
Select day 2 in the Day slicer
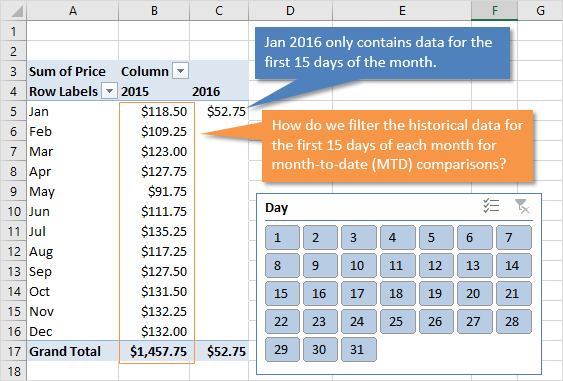pos(320,237)
